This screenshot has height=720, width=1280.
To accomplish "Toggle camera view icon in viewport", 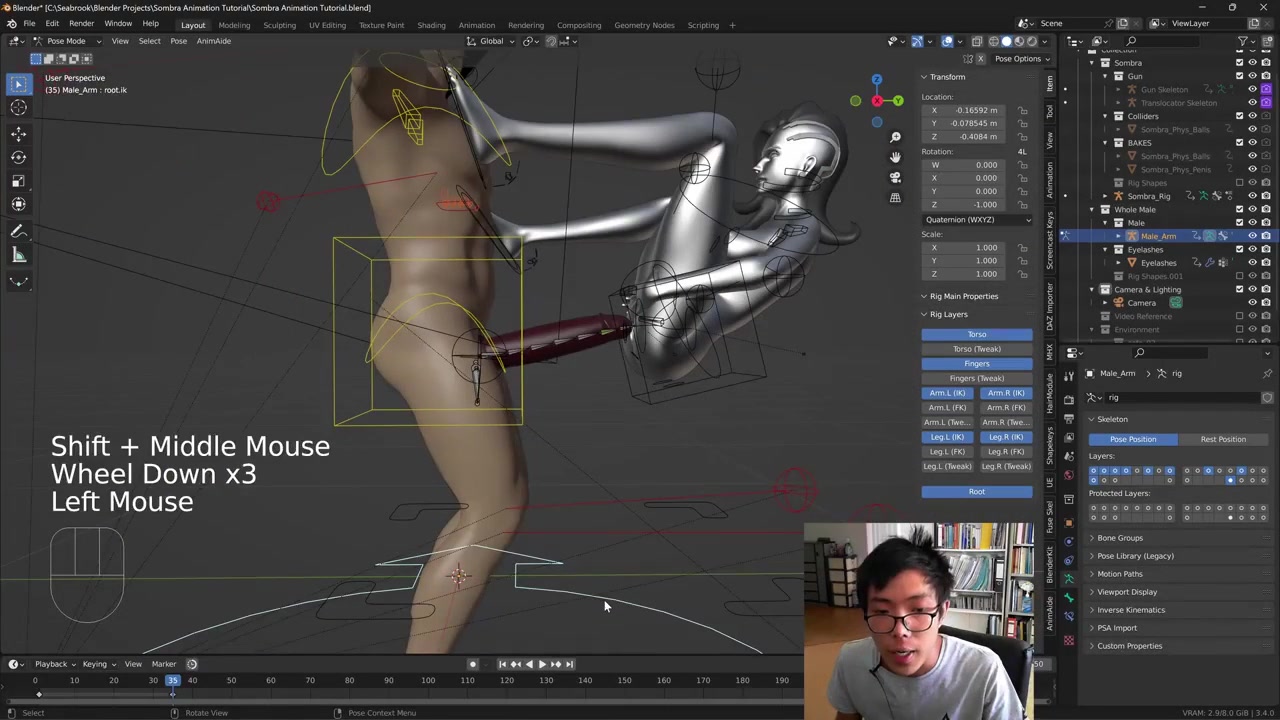I will 895,177.
